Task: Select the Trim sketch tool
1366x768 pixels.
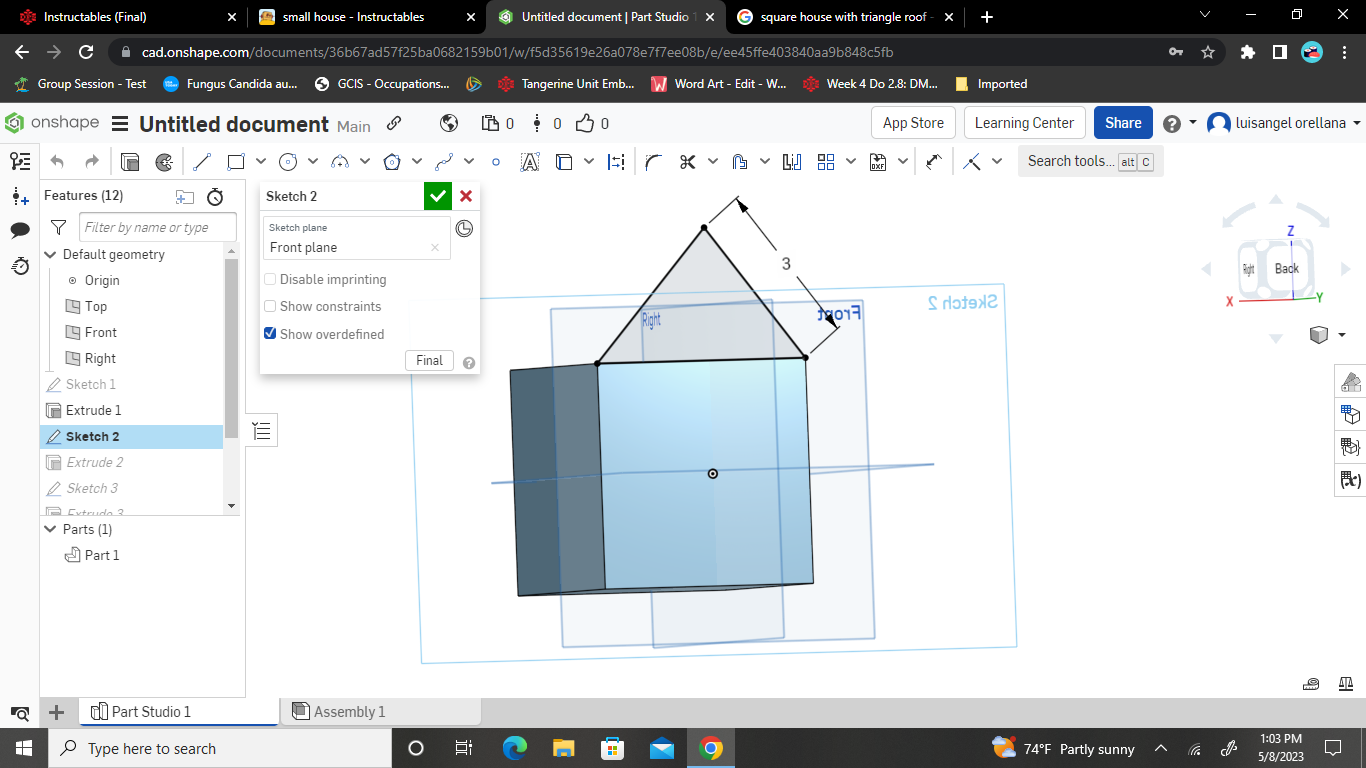Action: pyautogui.click(x=687, y=160)
